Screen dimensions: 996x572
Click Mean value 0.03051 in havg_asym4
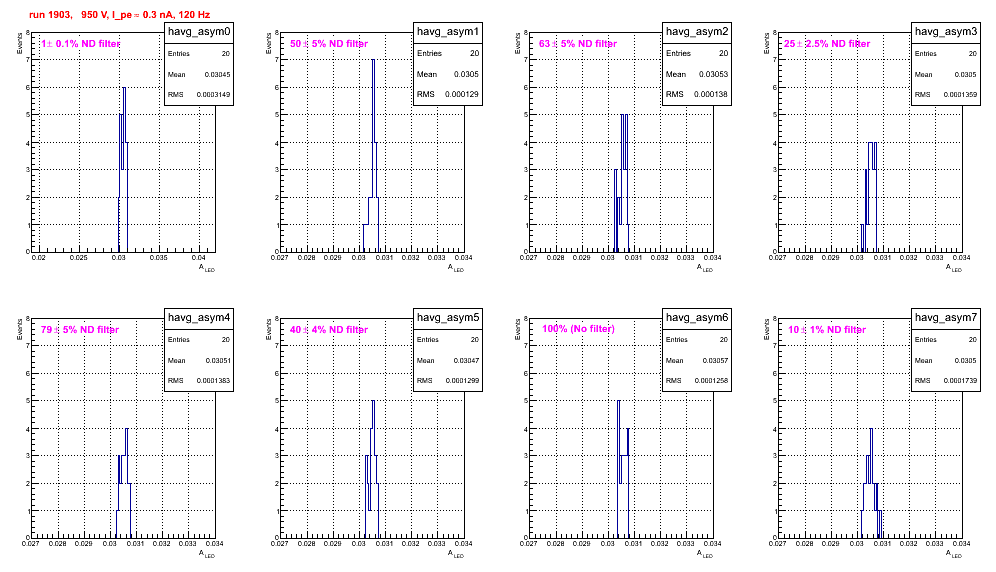point(217,360)
